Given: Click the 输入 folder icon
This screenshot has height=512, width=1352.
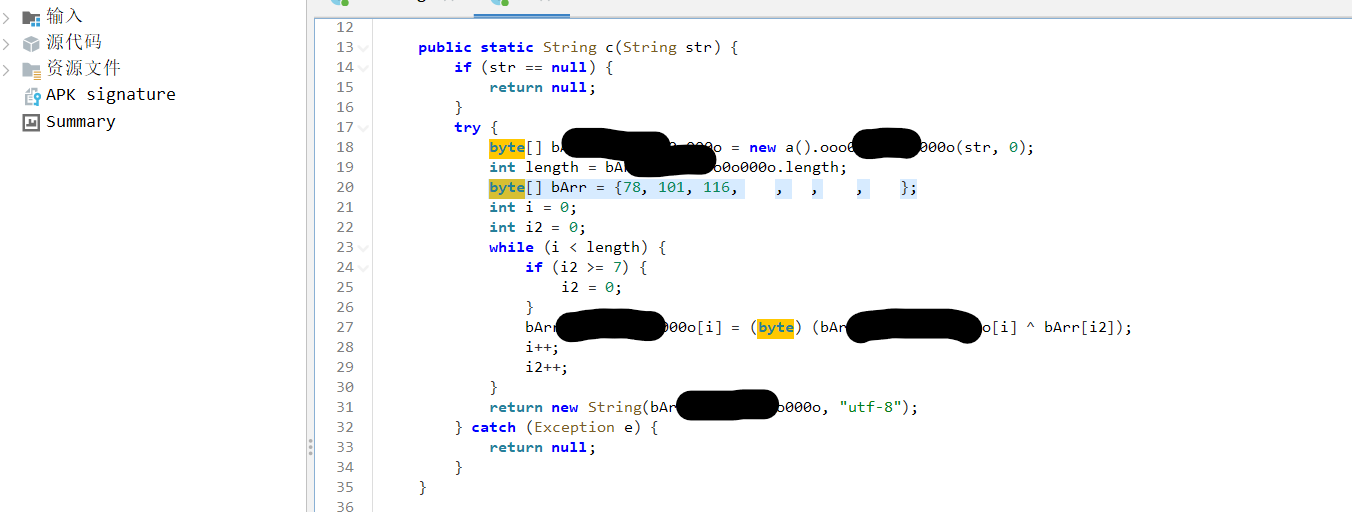Looking at the screenshot, I should pos(31,17).
